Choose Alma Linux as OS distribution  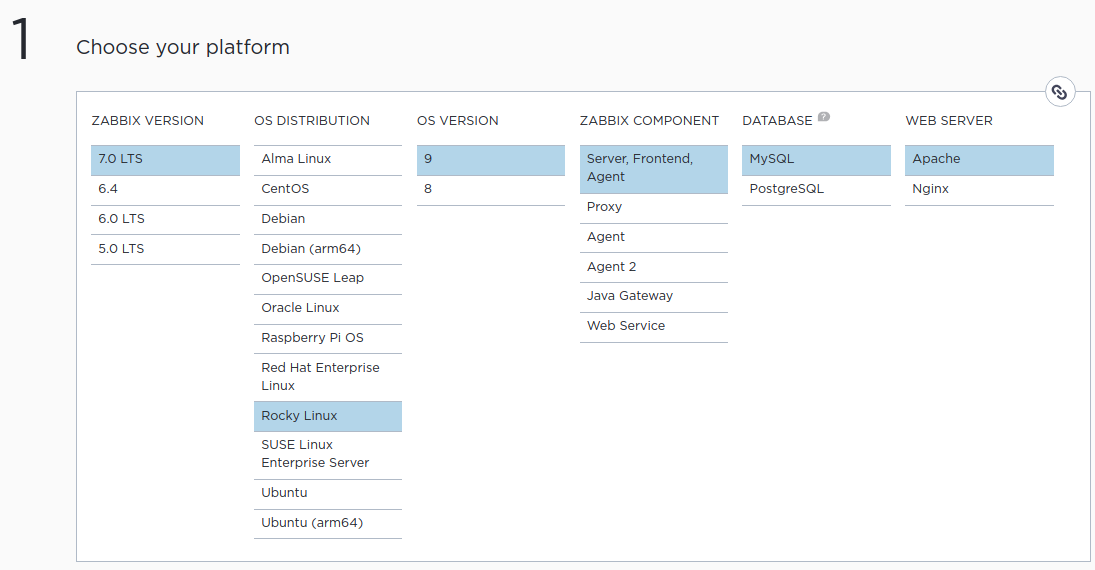327,160
